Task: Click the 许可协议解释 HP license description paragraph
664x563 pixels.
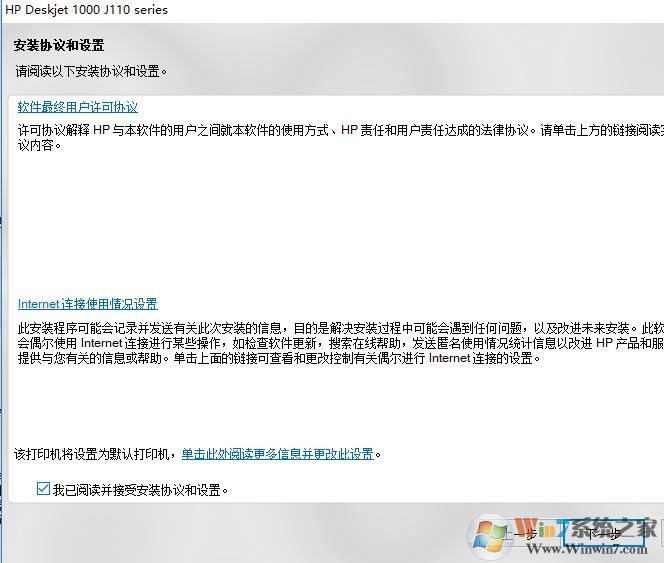Action: click(x=340, y=137)
